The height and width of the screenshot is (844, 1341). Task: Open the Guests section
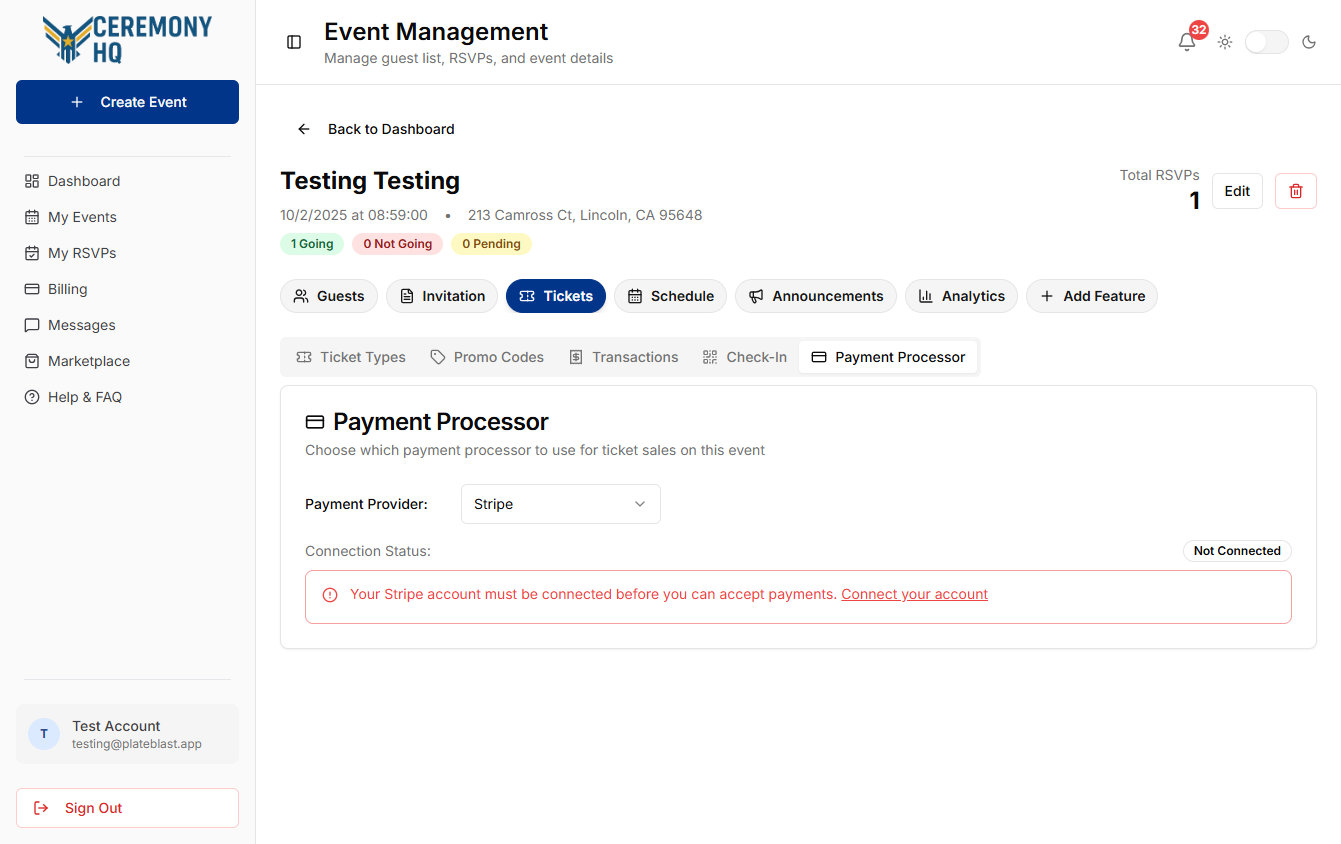pyautogui.click(x=329, y=296)
